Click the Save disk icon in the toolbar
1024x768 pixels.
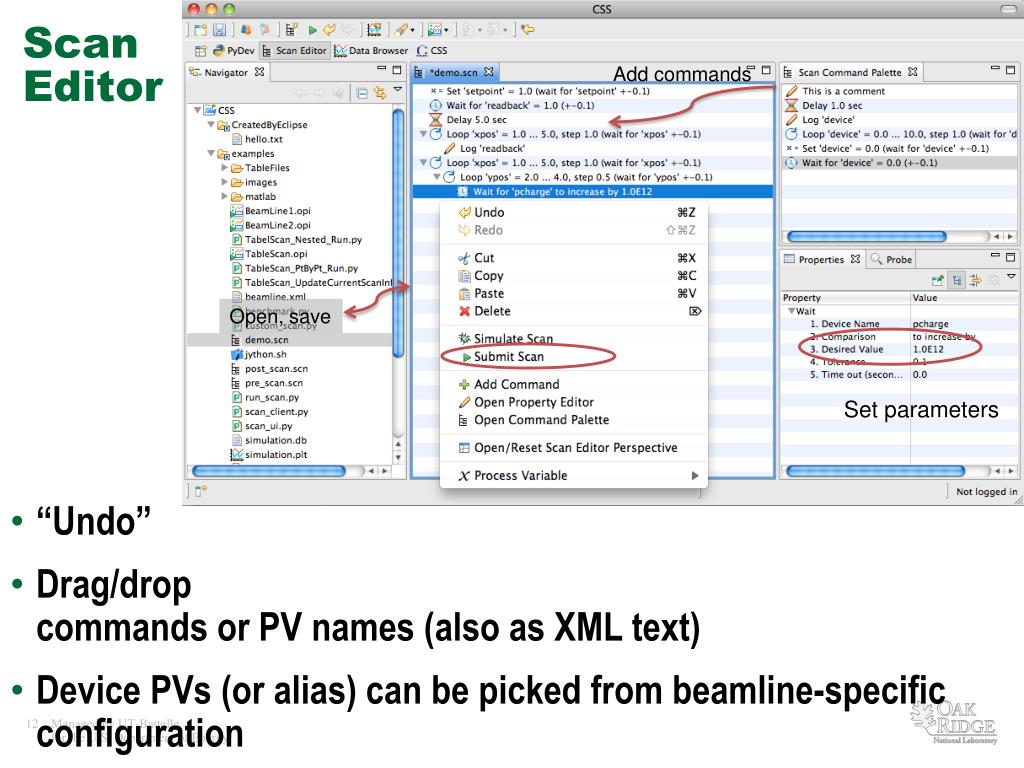coord(219,29)
